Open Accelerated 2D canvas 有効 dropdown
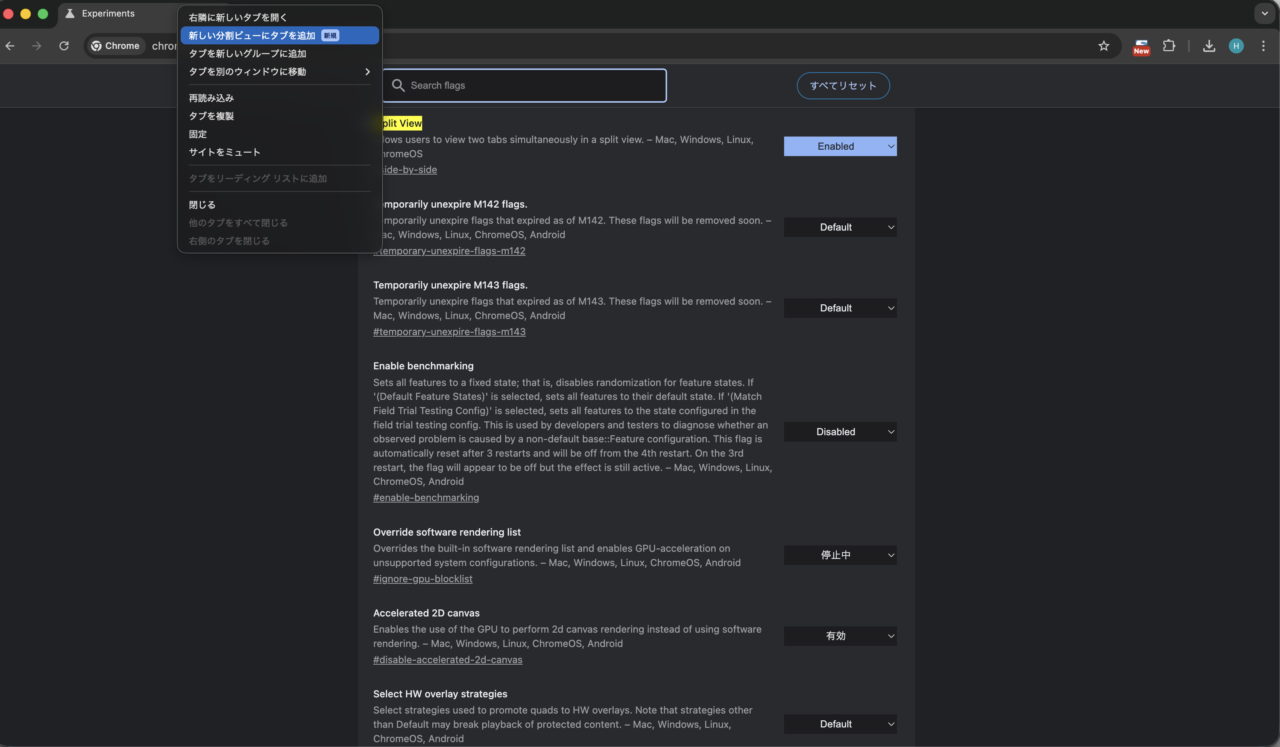Image resolution: width=1280 pixels, height=747 pixels. [x=840, y=636]
